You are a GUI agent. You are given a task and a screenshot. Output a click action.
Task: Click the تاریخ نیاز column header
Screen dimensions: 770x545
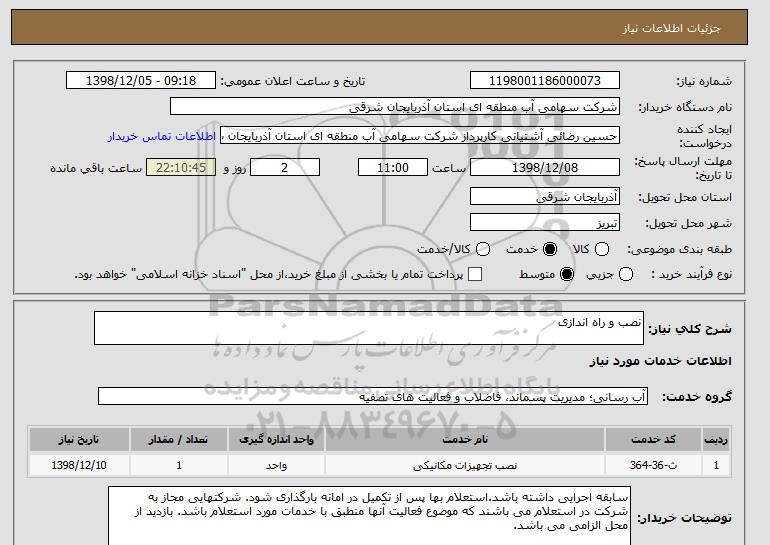pyautogui.click(x=79, y=439)
